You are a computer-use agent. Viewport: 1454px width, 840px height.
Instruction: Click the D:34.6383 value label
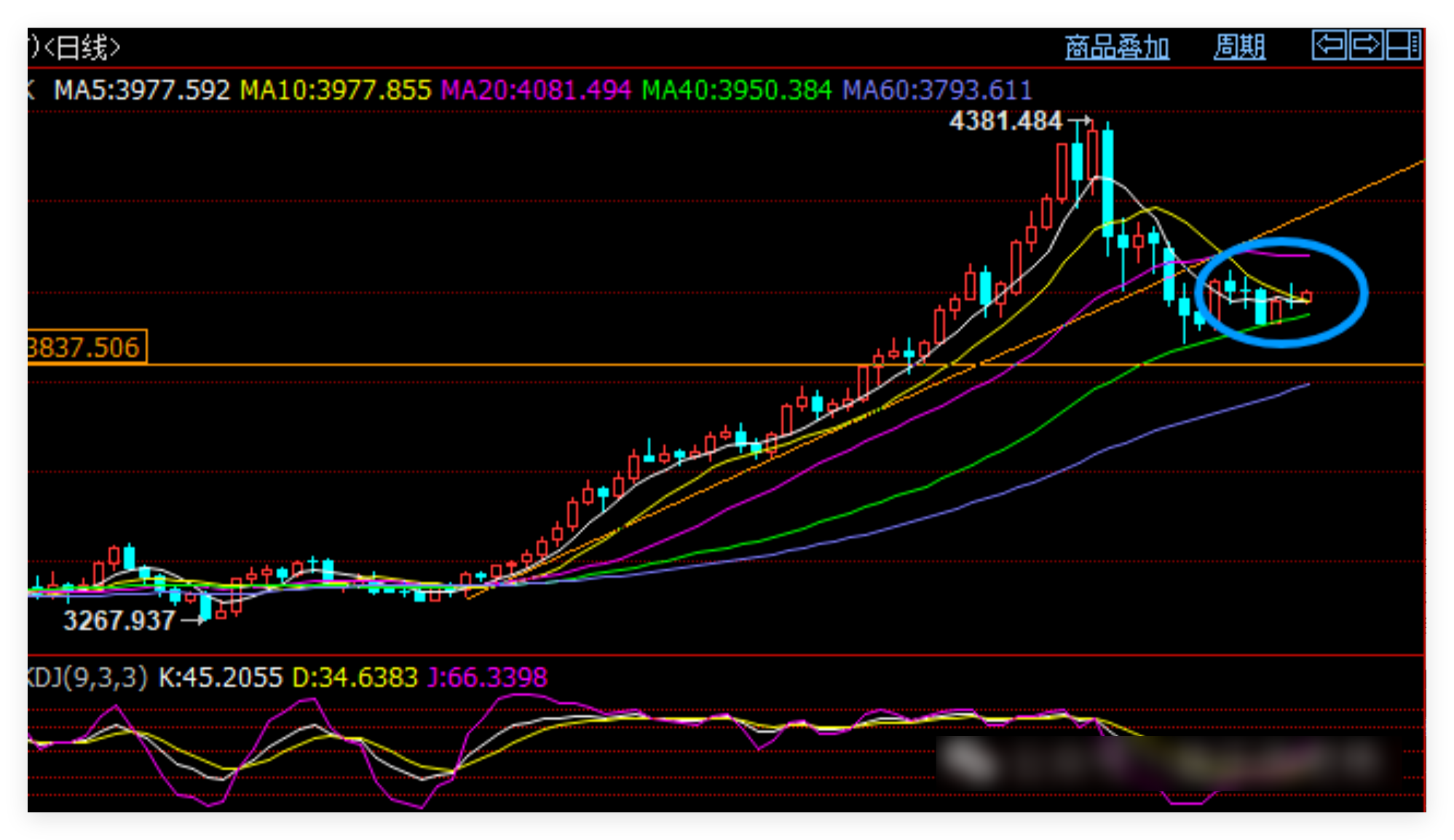[355, 678]
